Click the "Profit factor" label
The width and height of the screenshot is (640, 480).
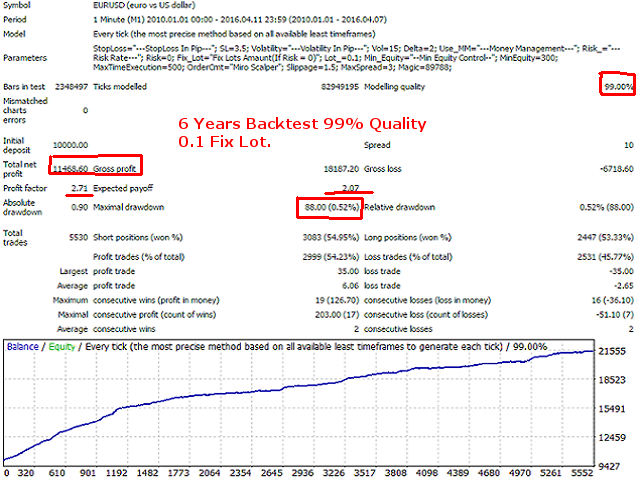tap(25, 188)
